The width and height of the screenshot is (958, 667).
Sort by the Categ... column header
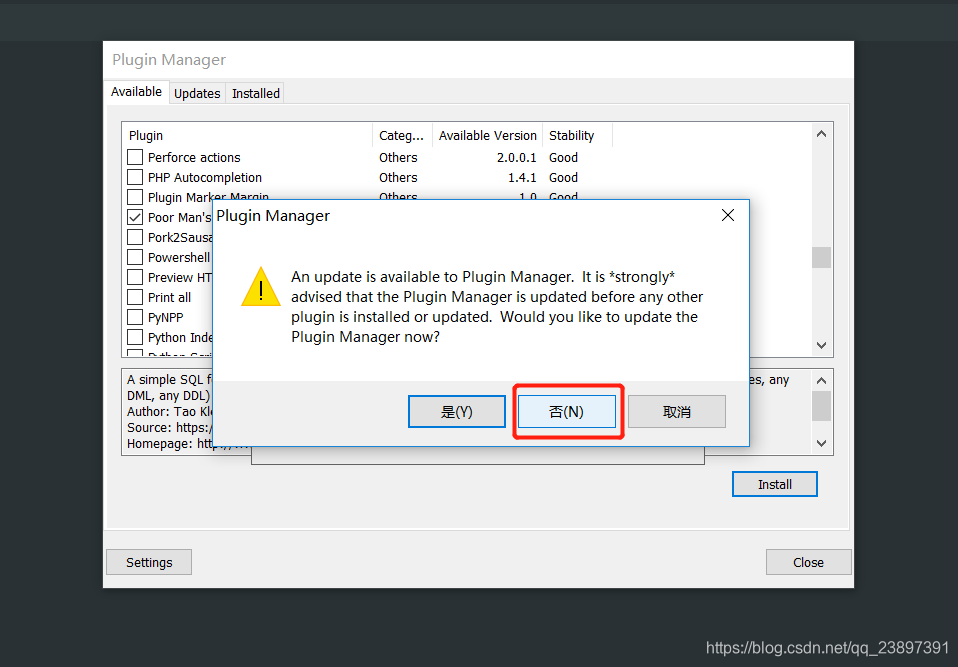point(402,136)
